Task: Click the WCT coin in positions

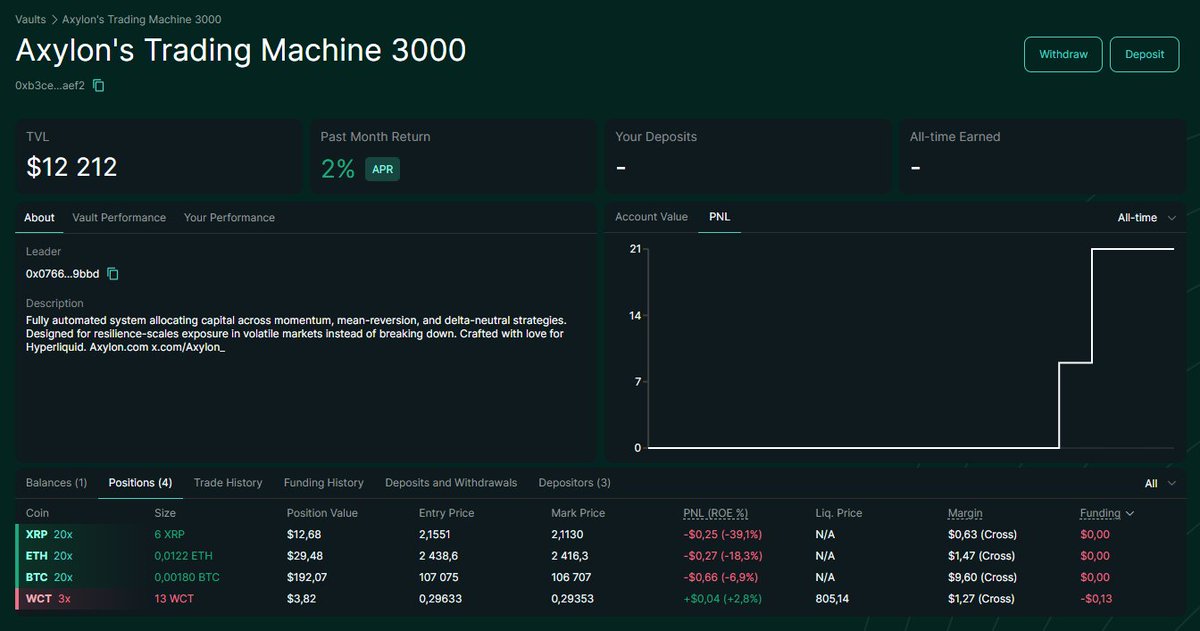Action: pos(37,599)
